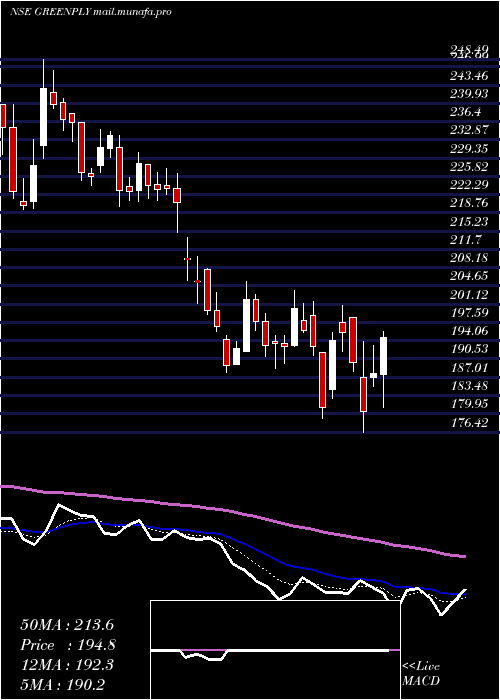Click the 50MA : 213.6 value
Image resolution: width=500 pixels, height=700 pixels.
[x=69, y=625]
